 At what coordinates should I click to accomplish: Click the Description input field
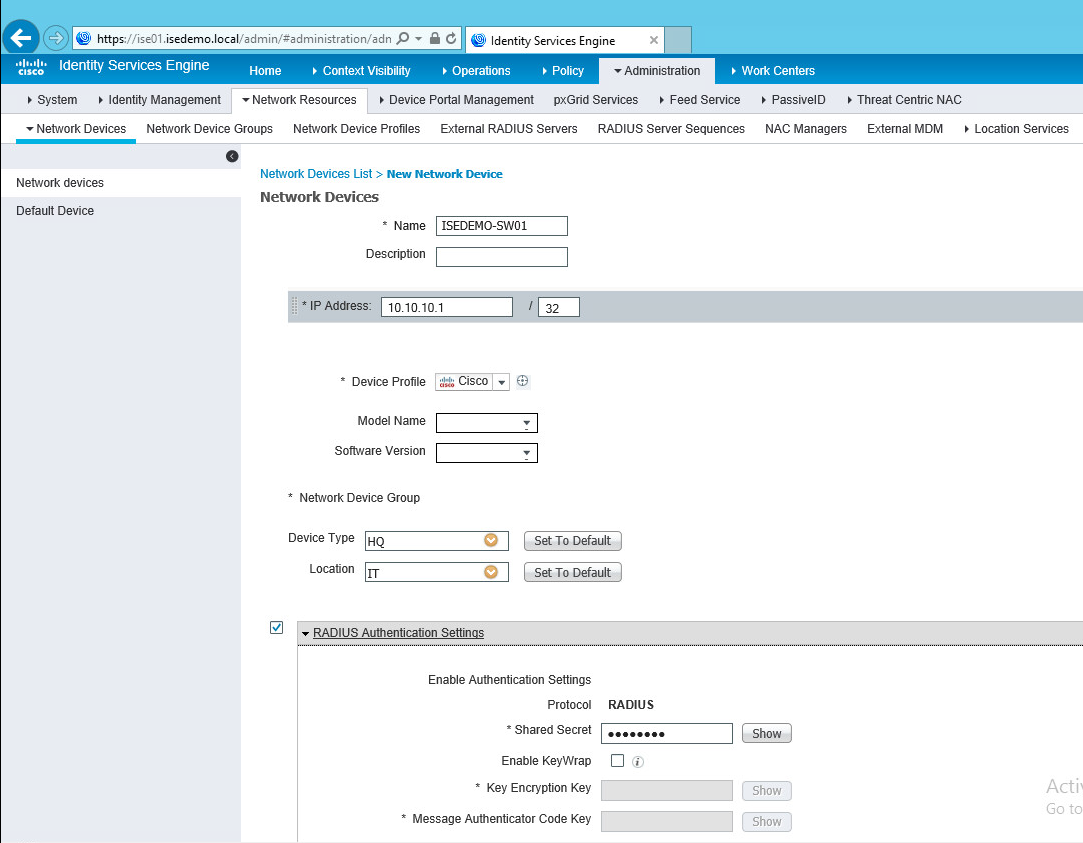[x=501, y=257]
